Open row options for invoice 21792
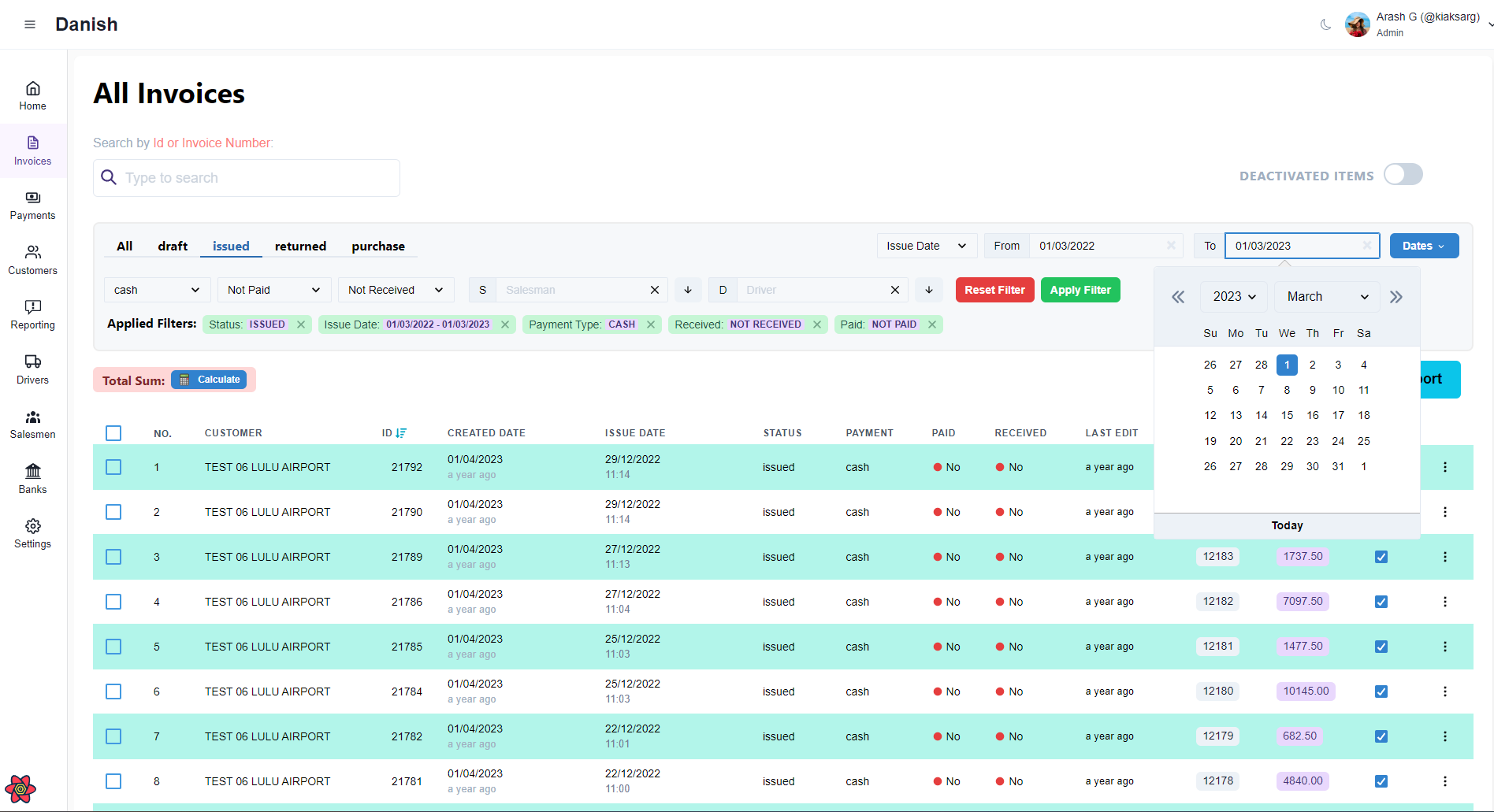This screenshot has width=1494, height=812. (1445, 467)
